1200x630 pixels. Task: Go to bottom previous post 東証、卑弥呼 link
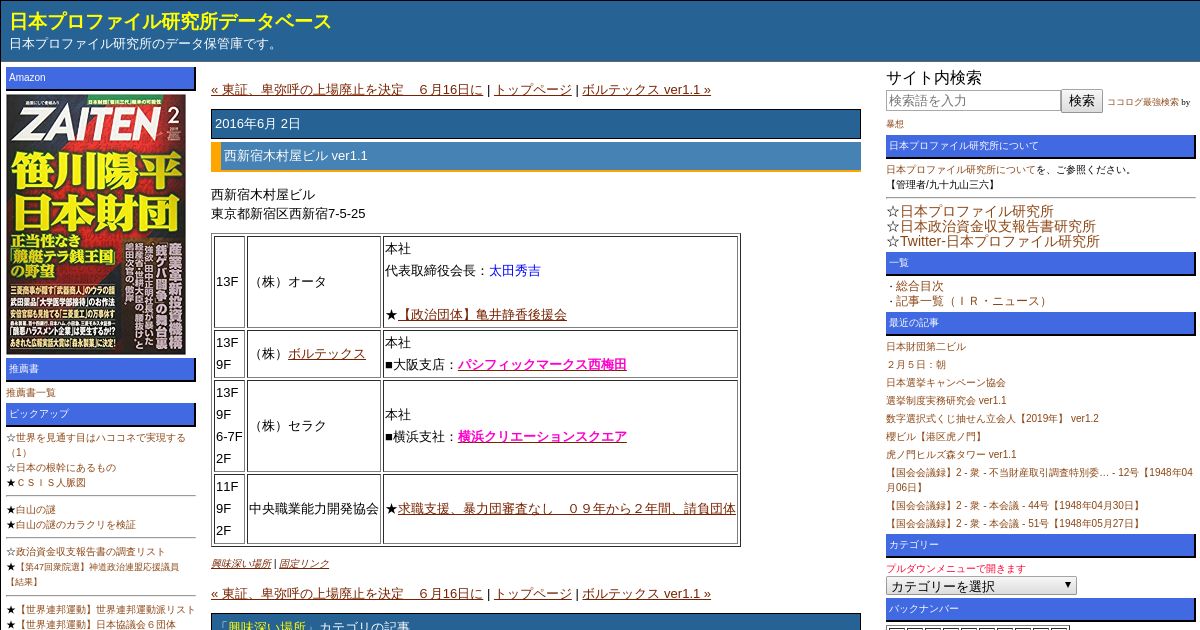click(347, 593)
